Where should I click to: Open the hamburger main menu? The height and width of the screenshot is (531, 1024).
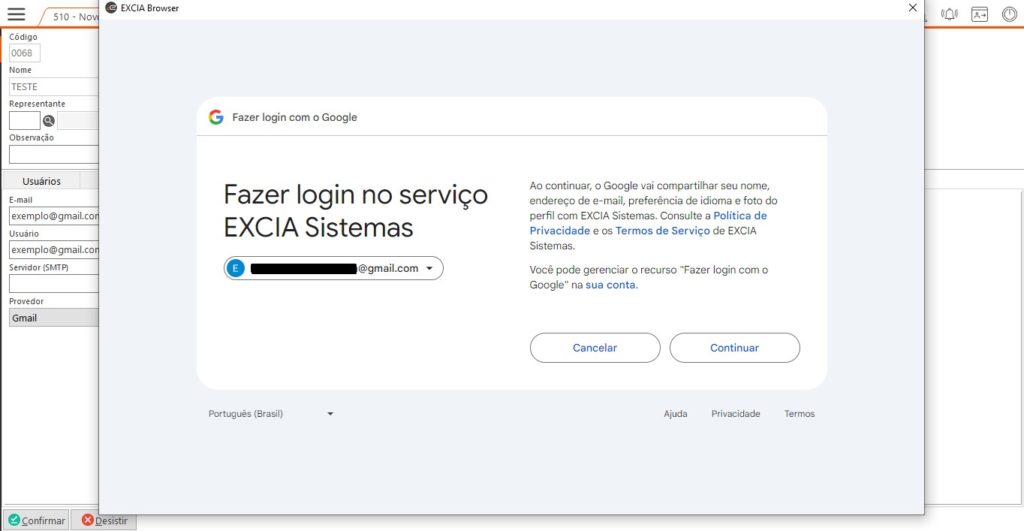(x=16, y=14)
